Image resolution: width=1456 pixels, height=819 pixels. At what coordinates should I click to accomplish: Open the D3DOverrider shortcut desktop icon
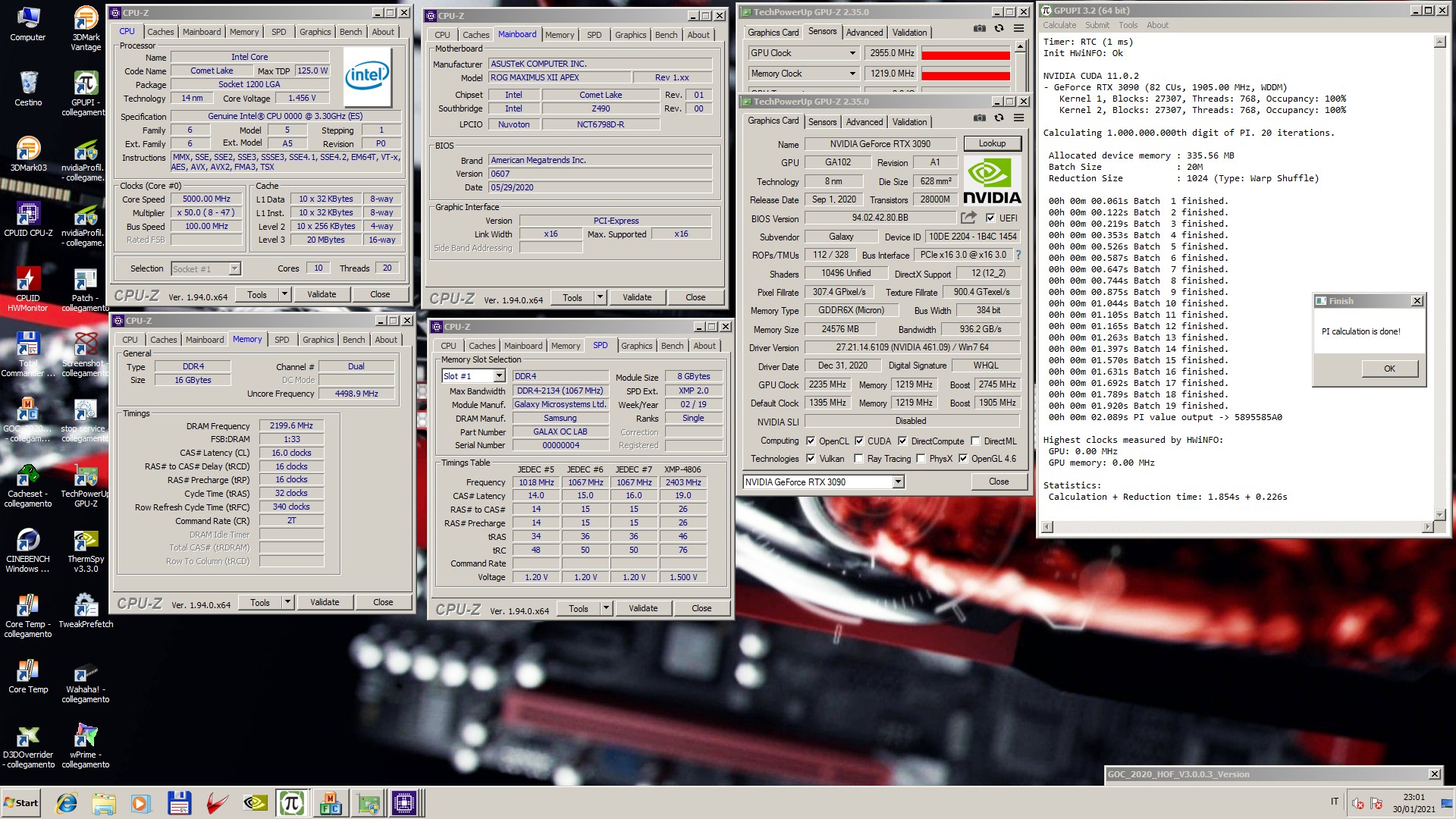point(28,745)
